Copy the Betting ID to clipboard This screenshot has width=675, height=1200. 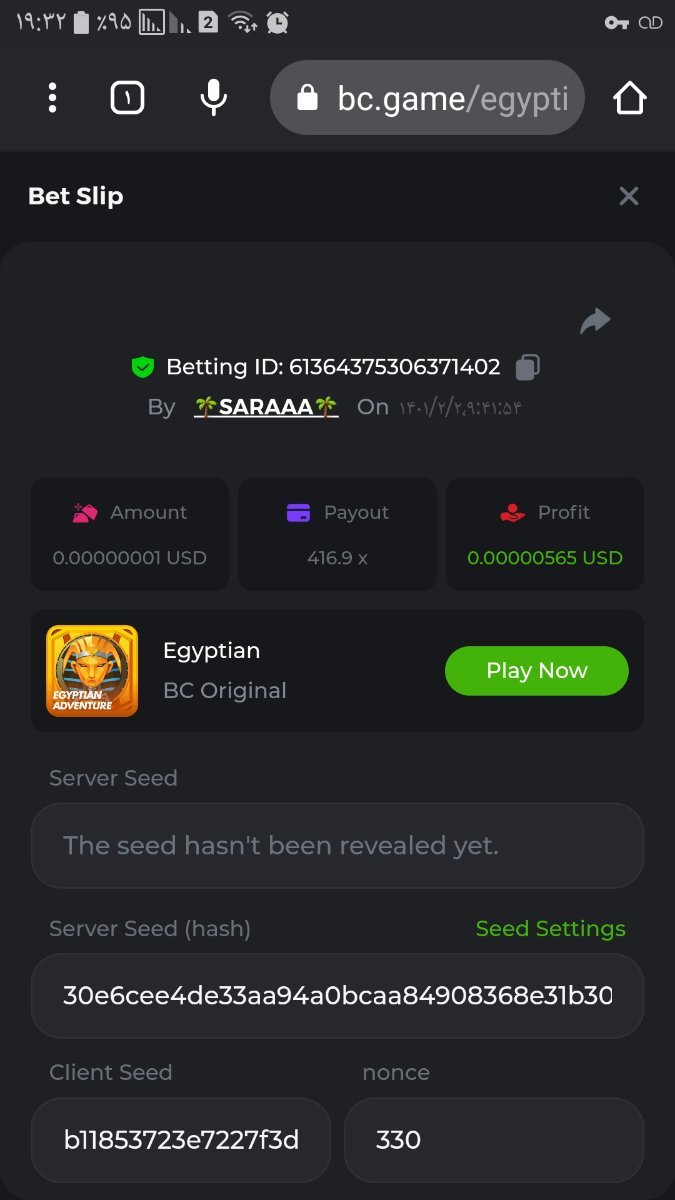[x=527, y=368]
